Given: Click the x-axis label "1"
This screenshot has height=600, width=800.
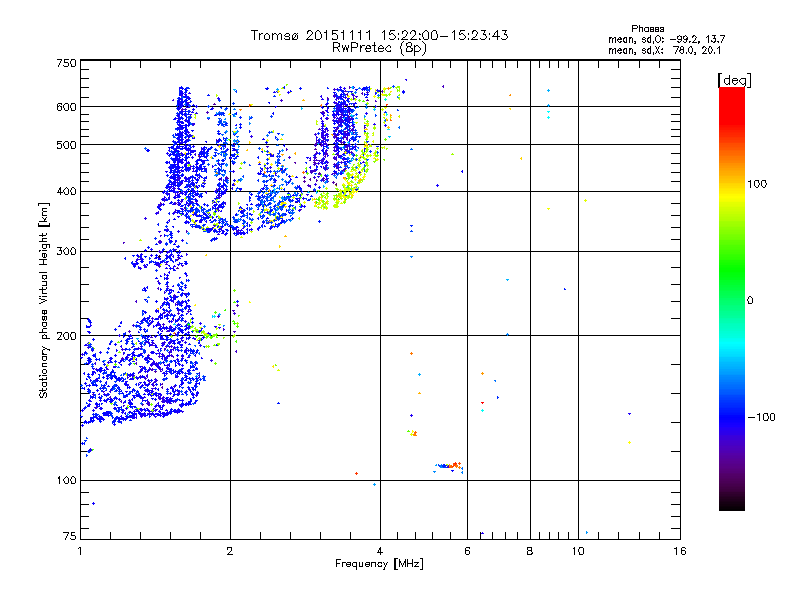Looking at the screenshot, I should pos(80,551).
